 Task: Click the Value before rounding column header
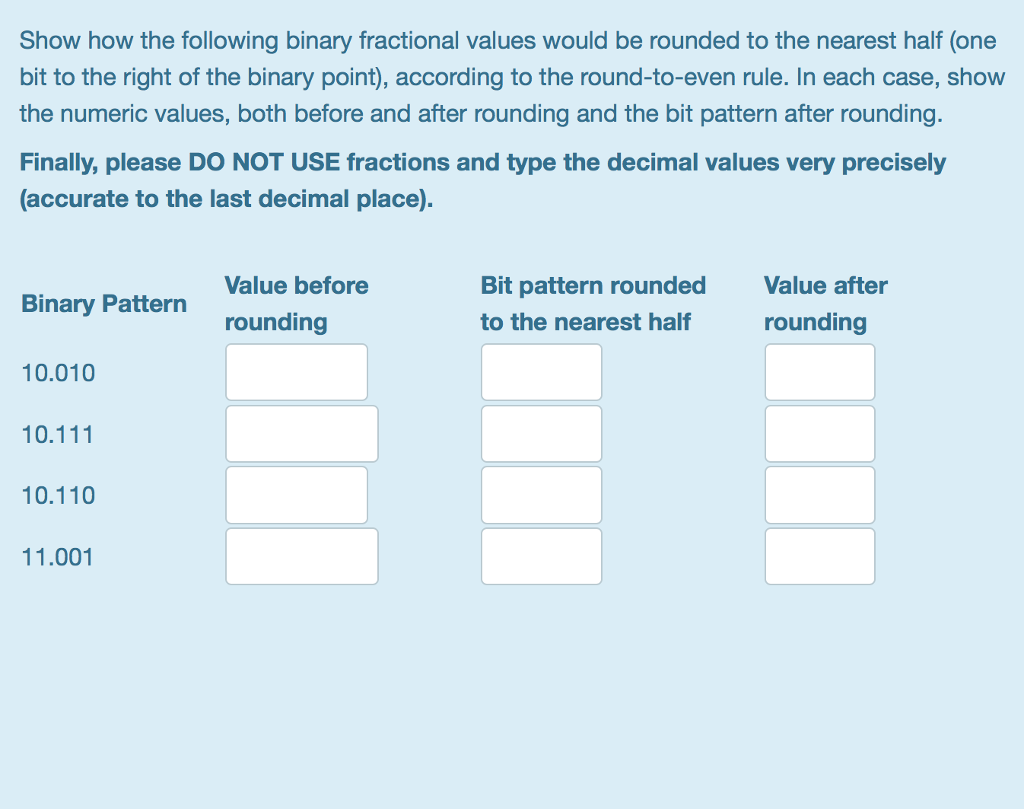[x=296, y=303]
